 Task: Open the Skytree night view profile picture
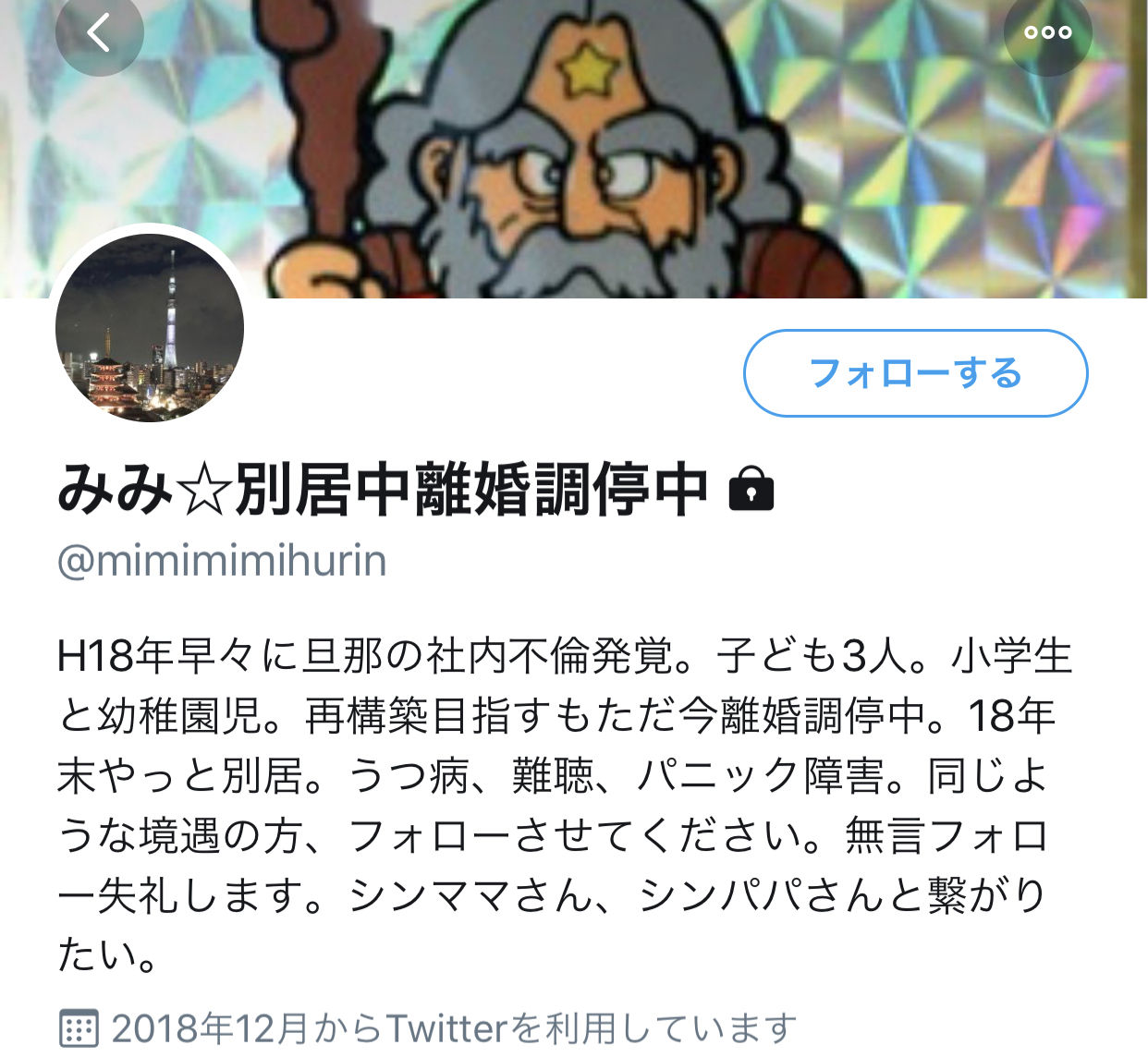[150, 327]
